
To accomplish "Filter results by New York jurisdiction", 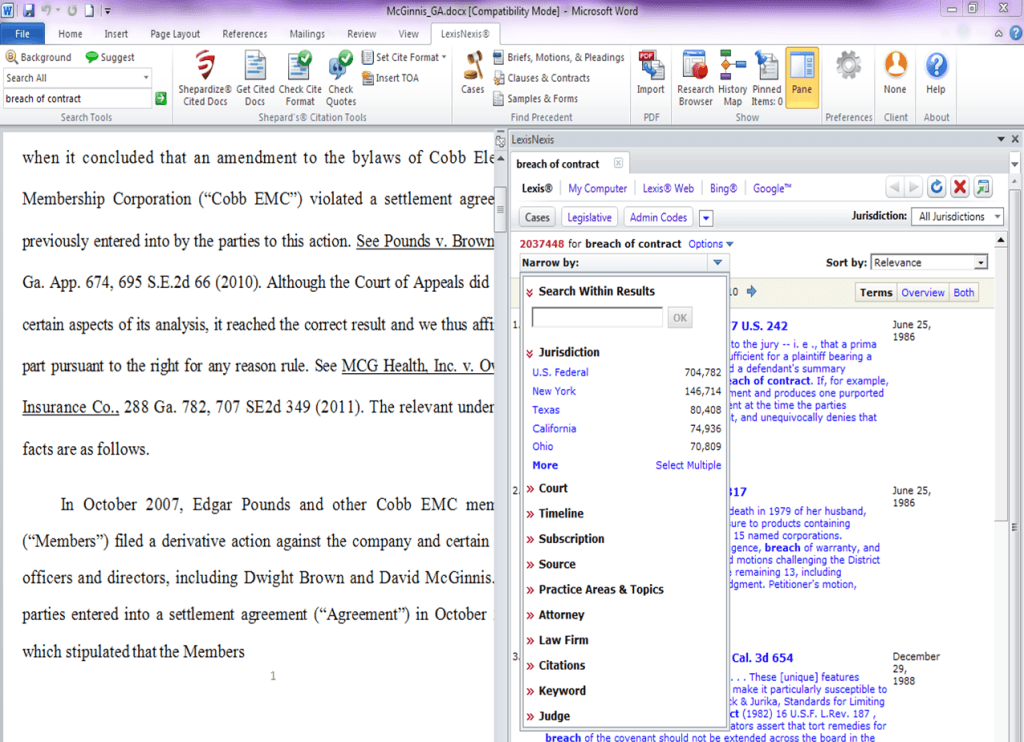I will pyautogui.click(x=554, y=391).
